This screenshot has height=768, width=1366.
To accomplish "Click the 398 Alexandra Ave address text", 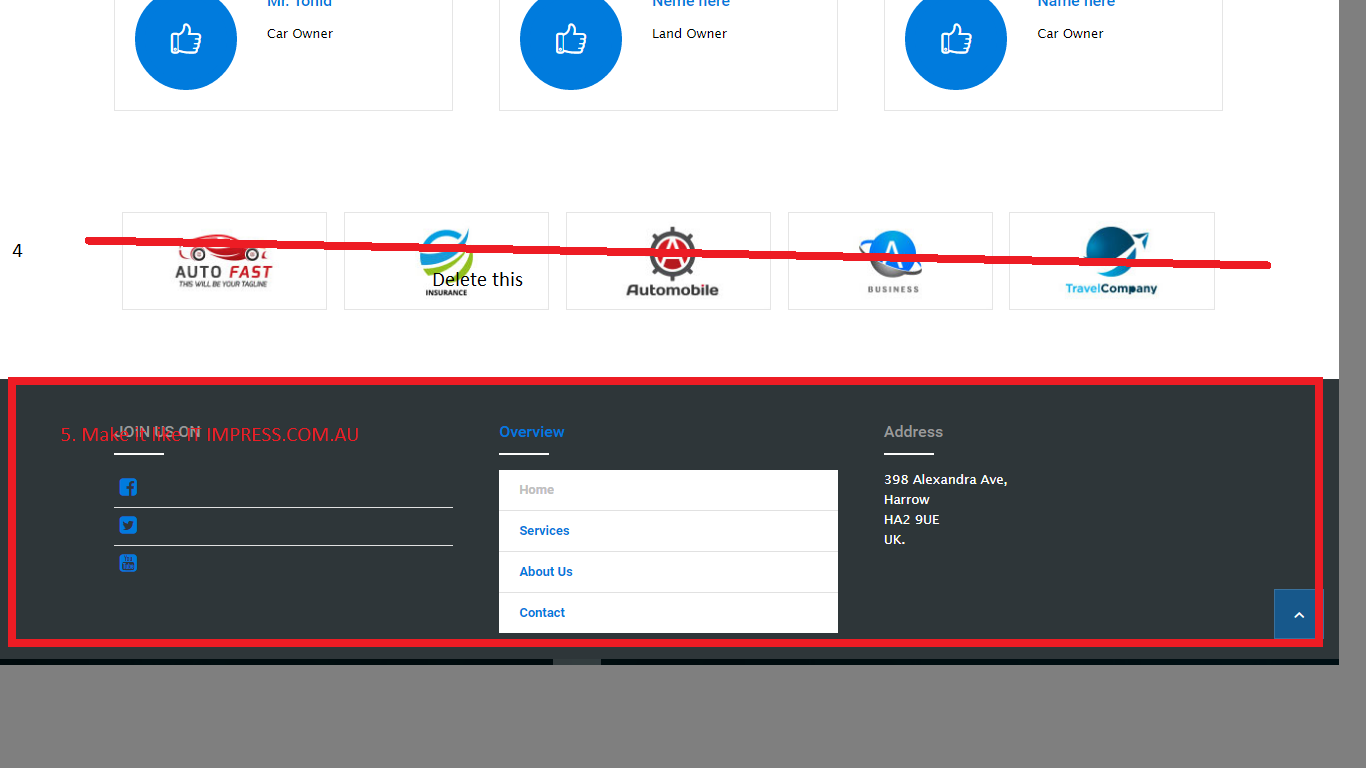I will coord(945,480).
